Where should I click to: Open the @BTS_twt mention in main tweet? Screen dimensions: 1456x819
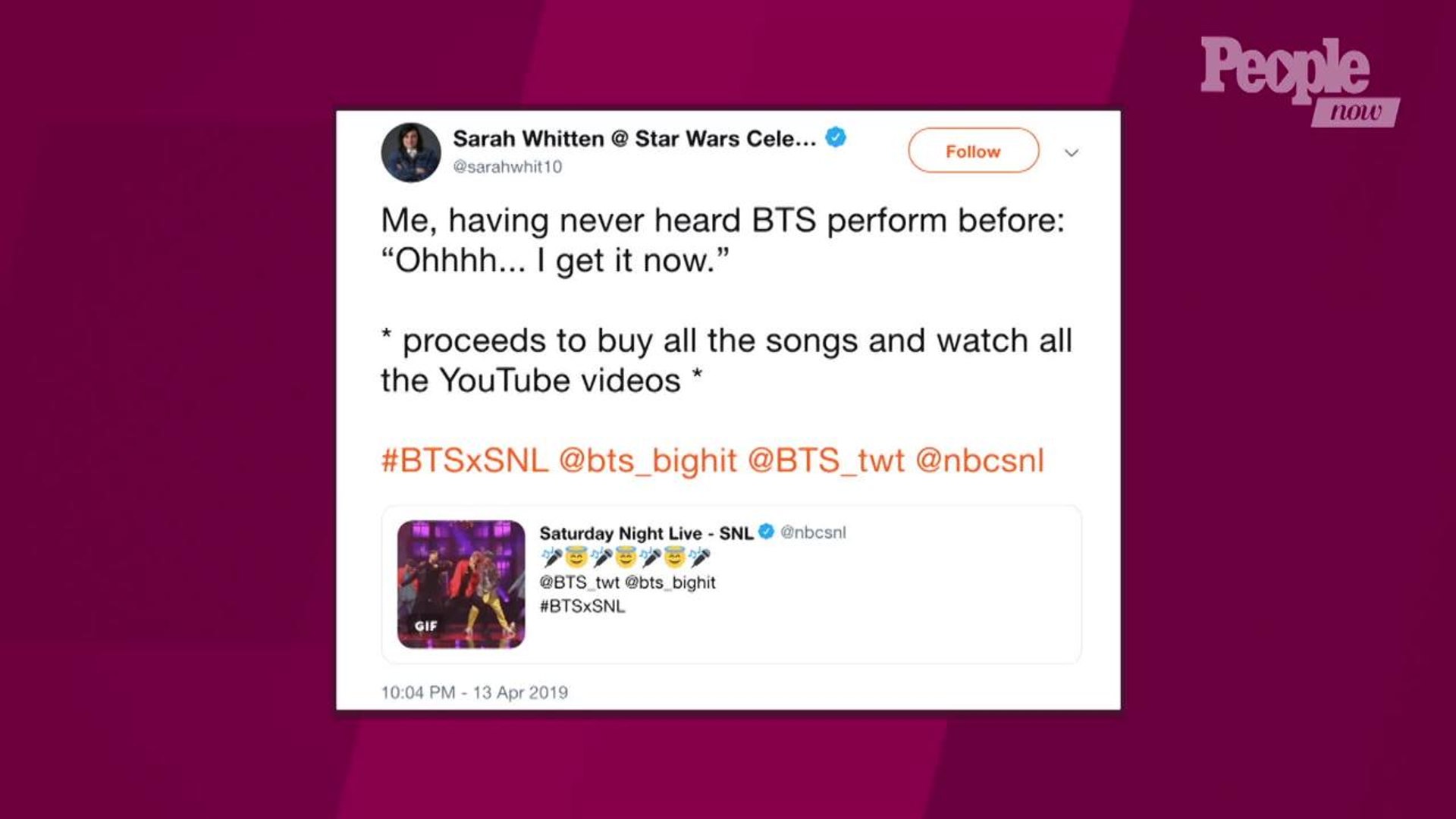point(826,461)
